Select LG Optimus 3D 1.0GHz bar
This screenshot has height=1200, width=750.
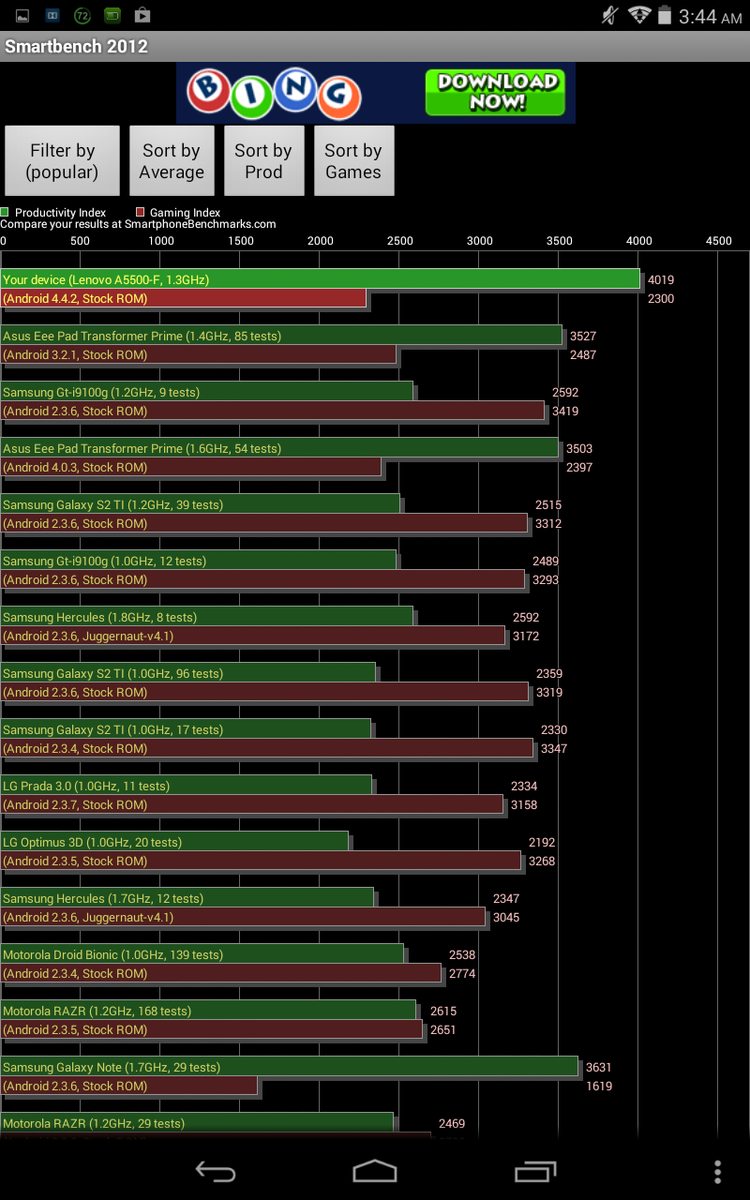point(174,841)
